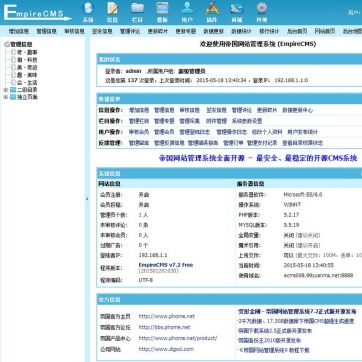The width and height of the screenshot is (362, 362).
Task: Select 审核信息 in the top navigation bar
Action: [75, 31]
